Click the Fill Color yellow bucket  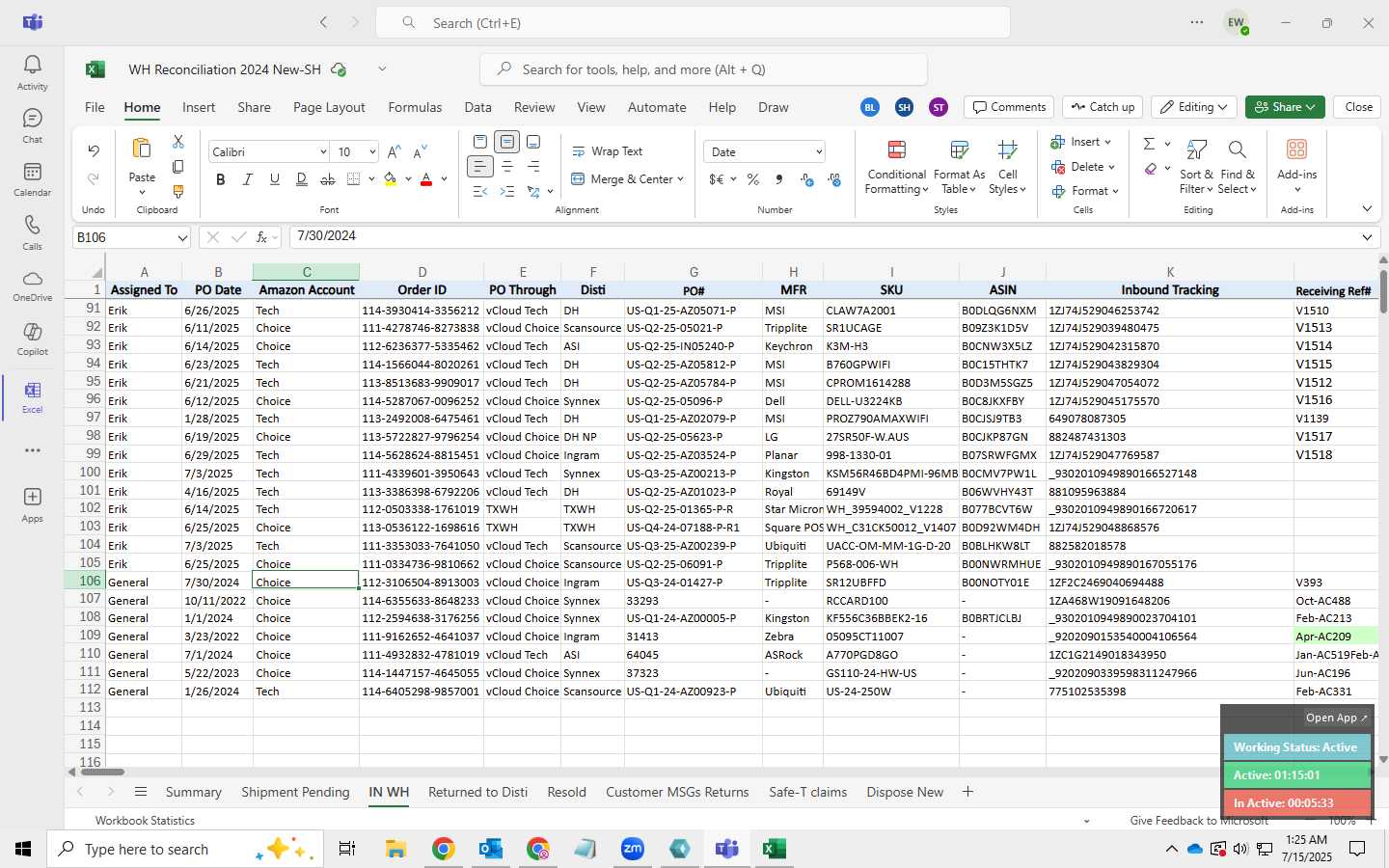[x=390, y=179]
